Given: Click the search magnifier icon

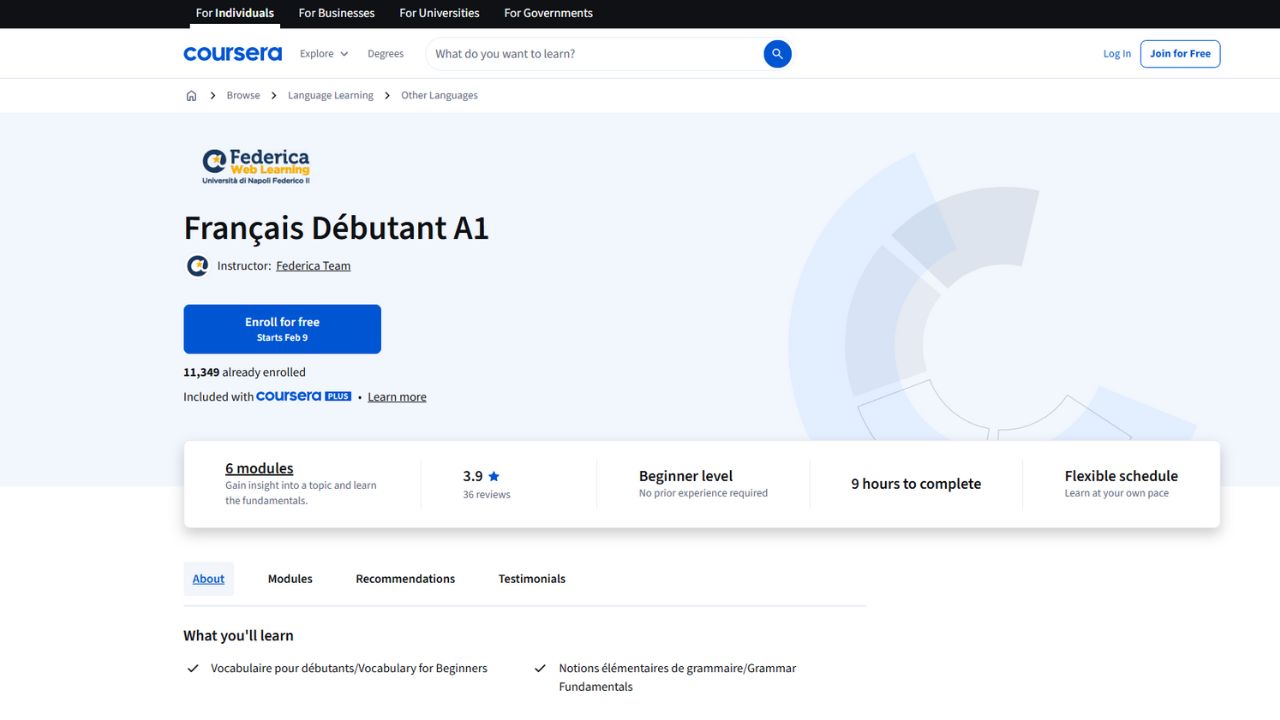Looking at the screenshot, I should [777, 53].
